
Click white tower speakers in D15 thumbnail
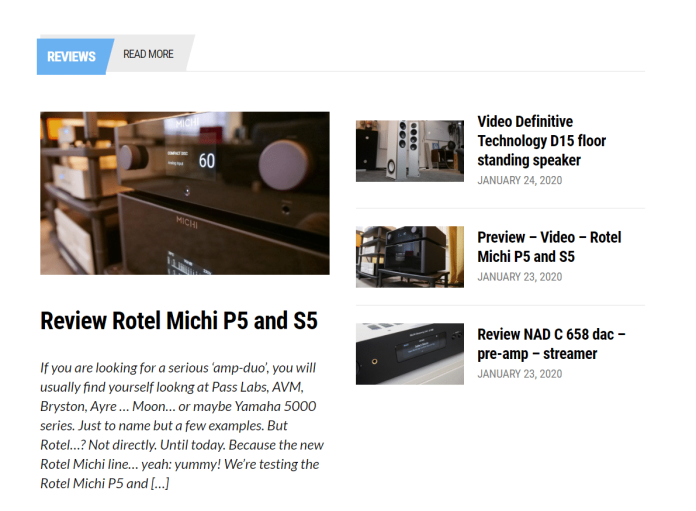click(x=403, y=150)
